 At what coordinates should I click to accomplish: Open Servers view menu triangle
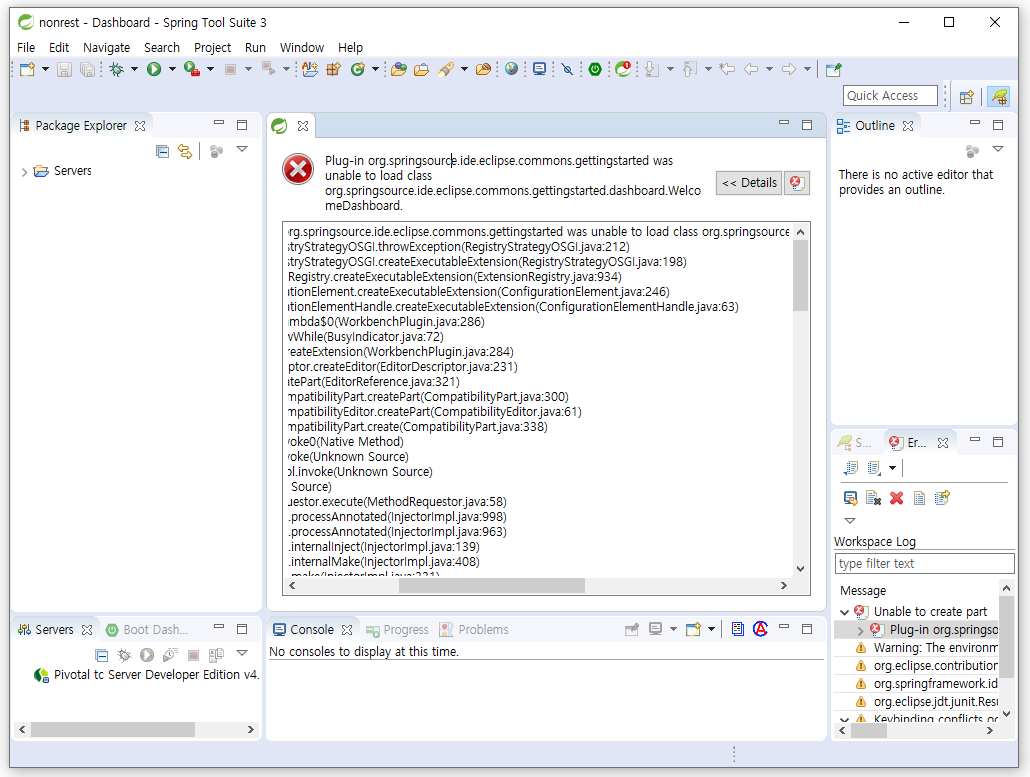242,653
